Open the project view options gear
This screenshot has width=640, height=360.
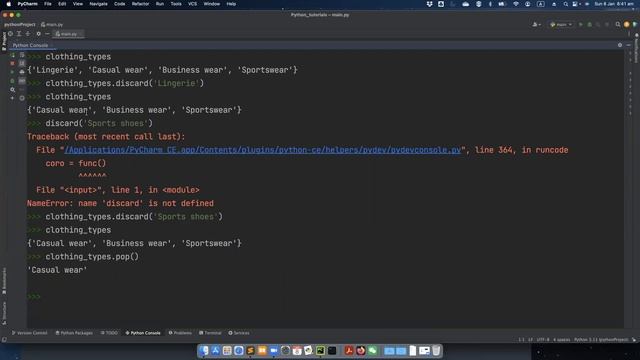38,34
